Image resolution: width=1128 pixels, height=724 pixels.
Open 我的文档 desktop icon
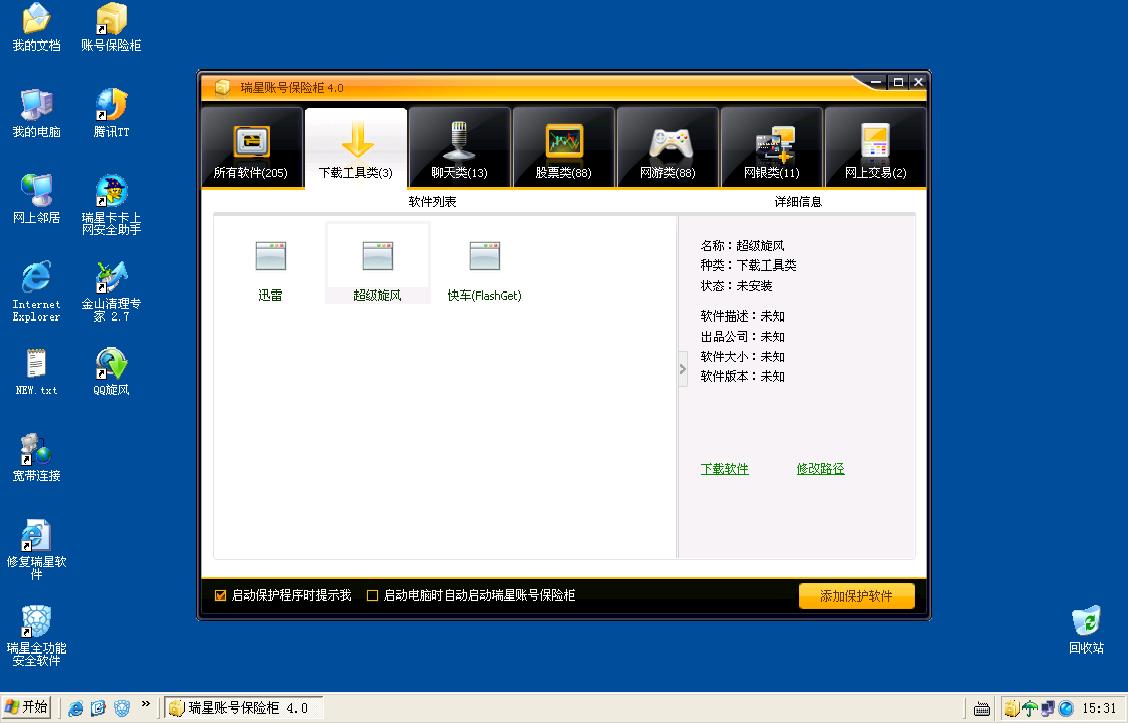point(36,28)
